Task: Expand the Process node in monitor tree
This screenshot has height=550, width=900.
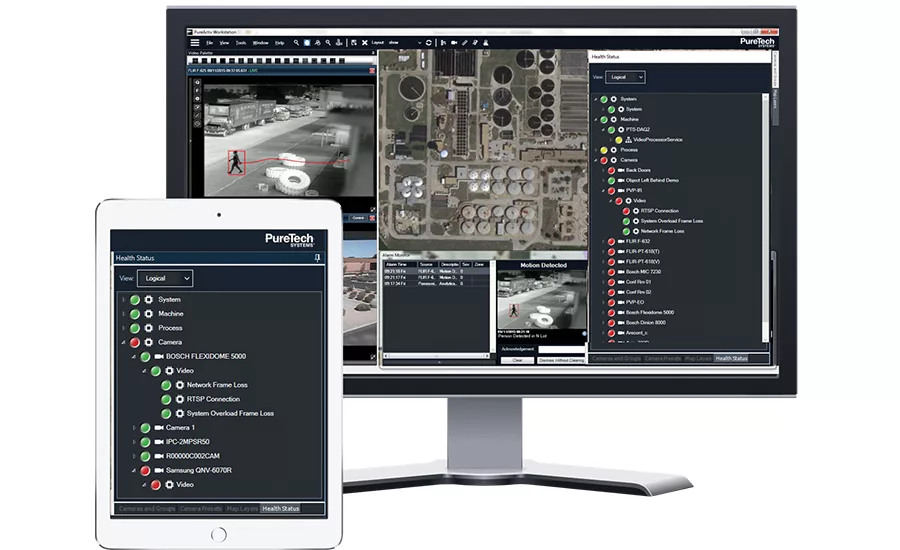Action: pos(596,150)
